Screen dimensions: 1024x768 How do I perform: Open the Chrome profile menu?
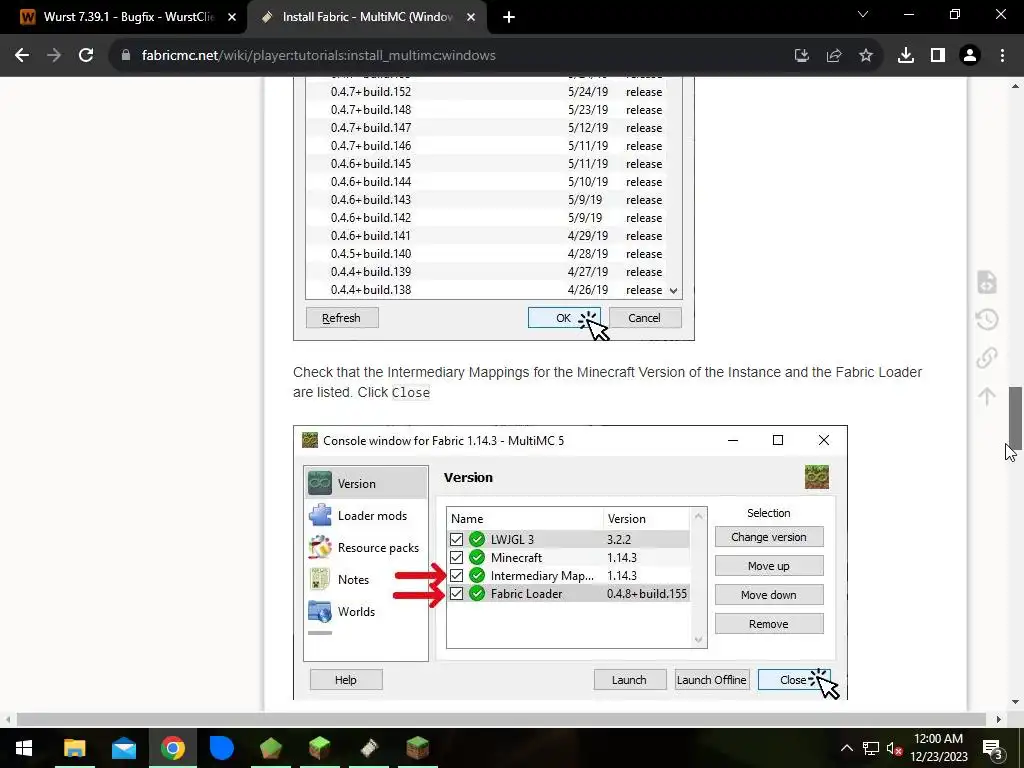[970, 56]
